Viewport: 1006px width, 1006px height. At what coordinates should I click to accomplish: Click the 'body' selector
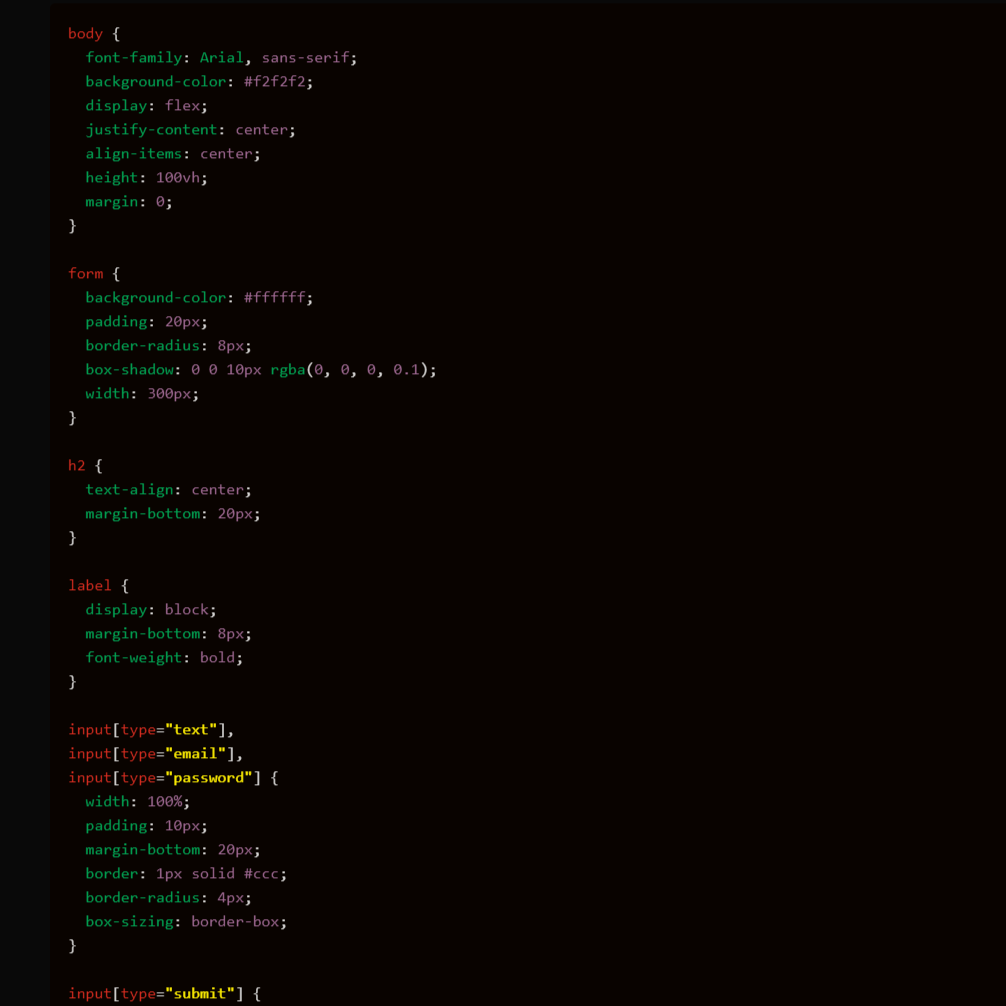(85, 33)
